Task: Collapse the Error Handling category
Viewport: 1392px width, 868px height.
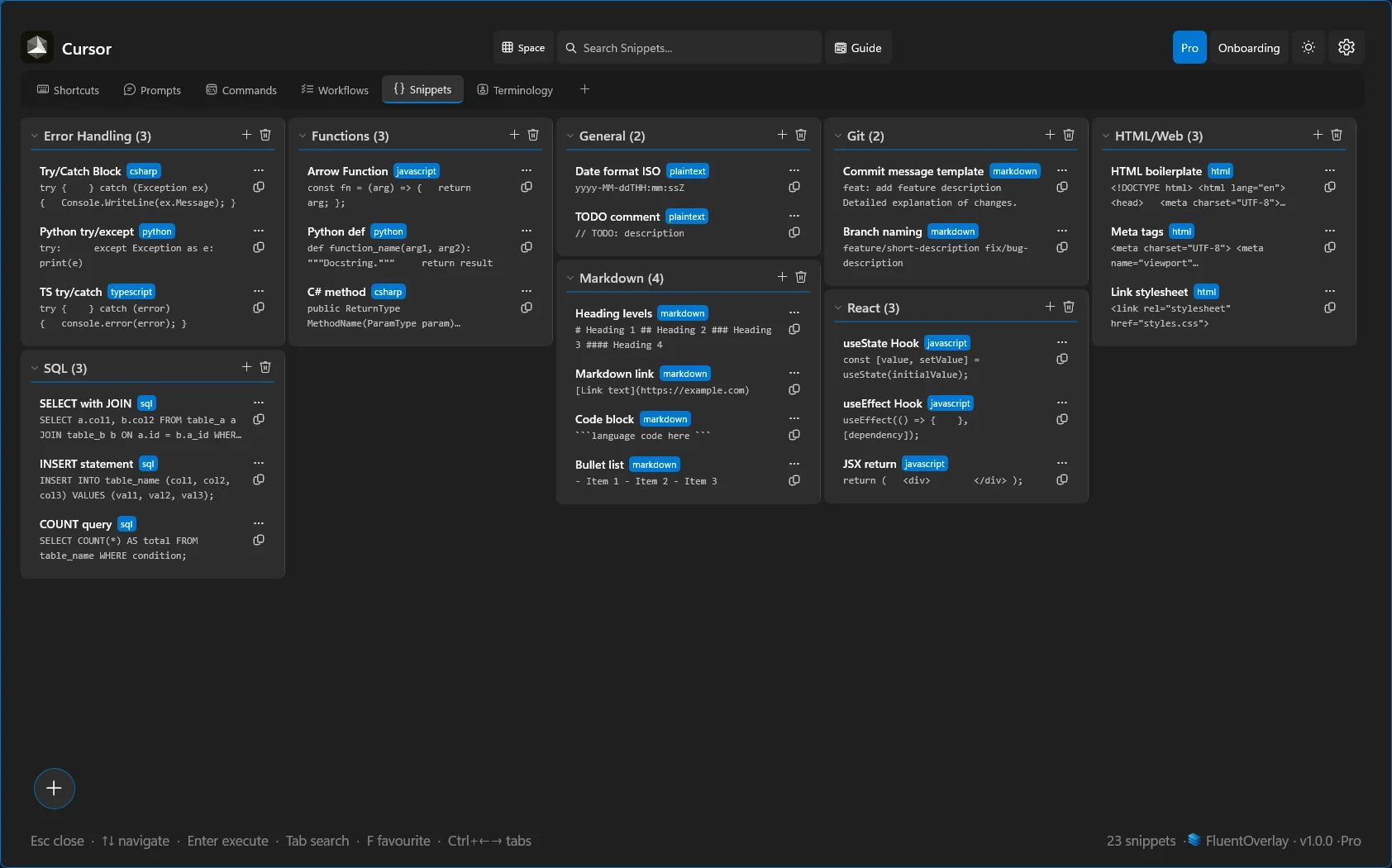Action: (35, 136)
